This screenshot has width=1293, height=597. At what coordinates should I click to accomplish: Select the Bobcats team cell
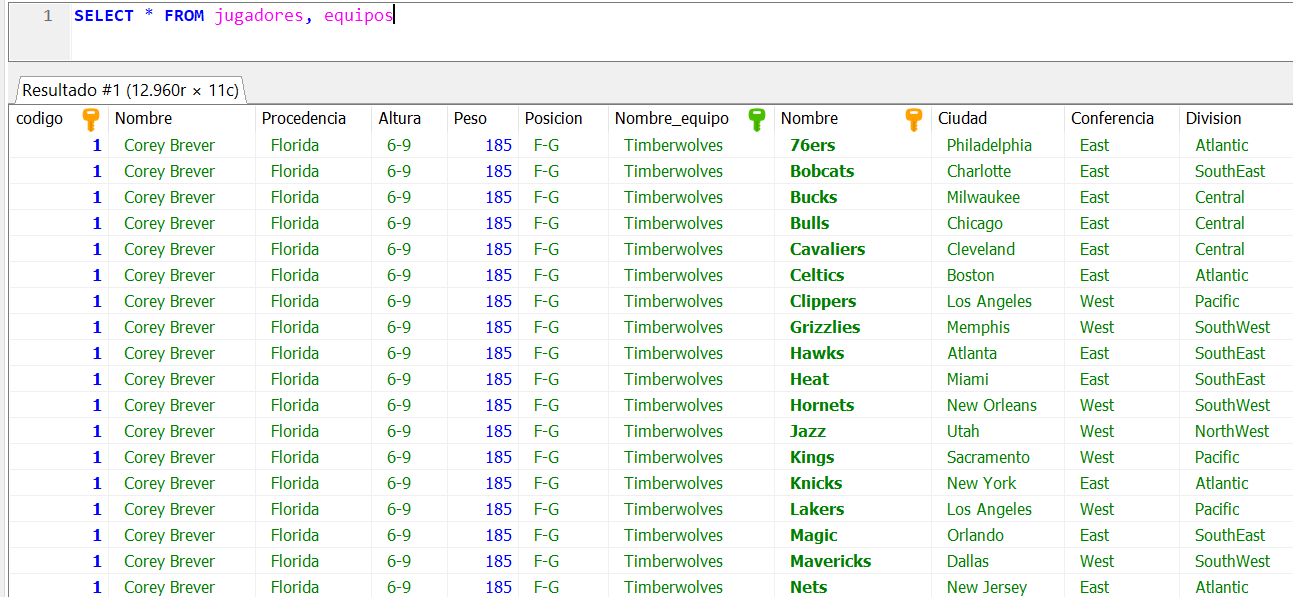822,171
